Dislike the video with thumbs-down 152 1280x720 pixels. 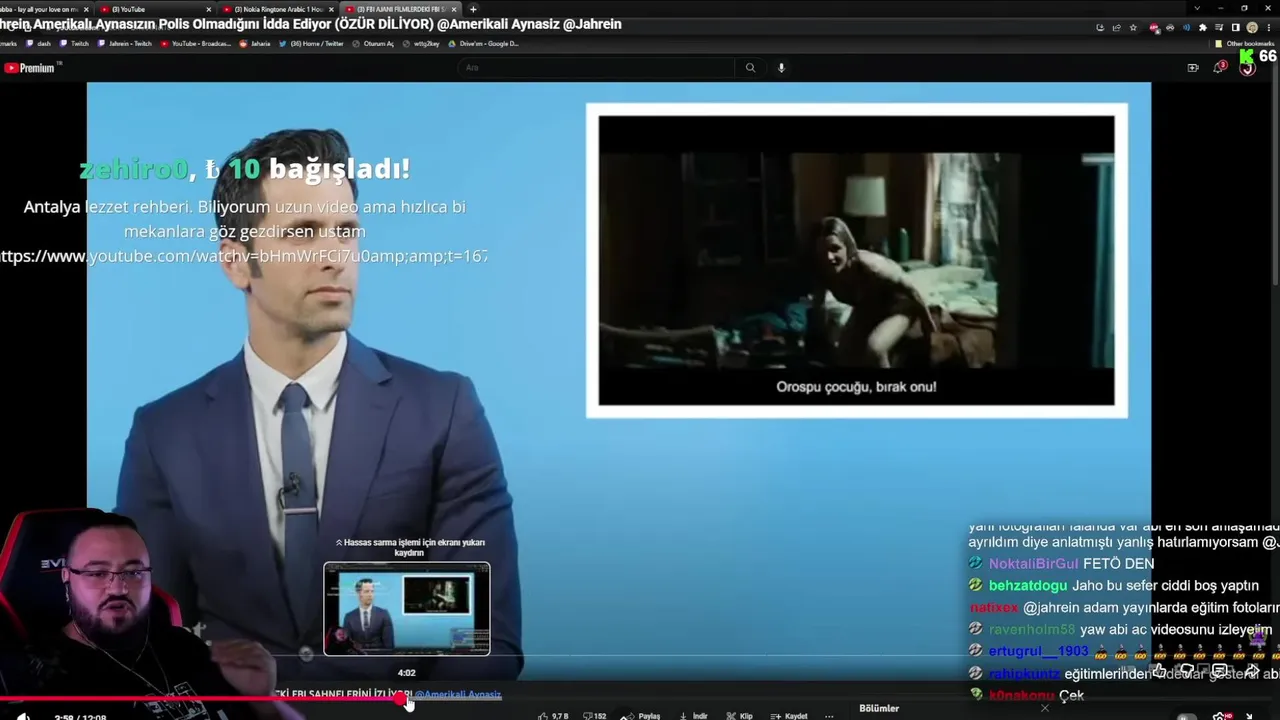tap(595, 716)
